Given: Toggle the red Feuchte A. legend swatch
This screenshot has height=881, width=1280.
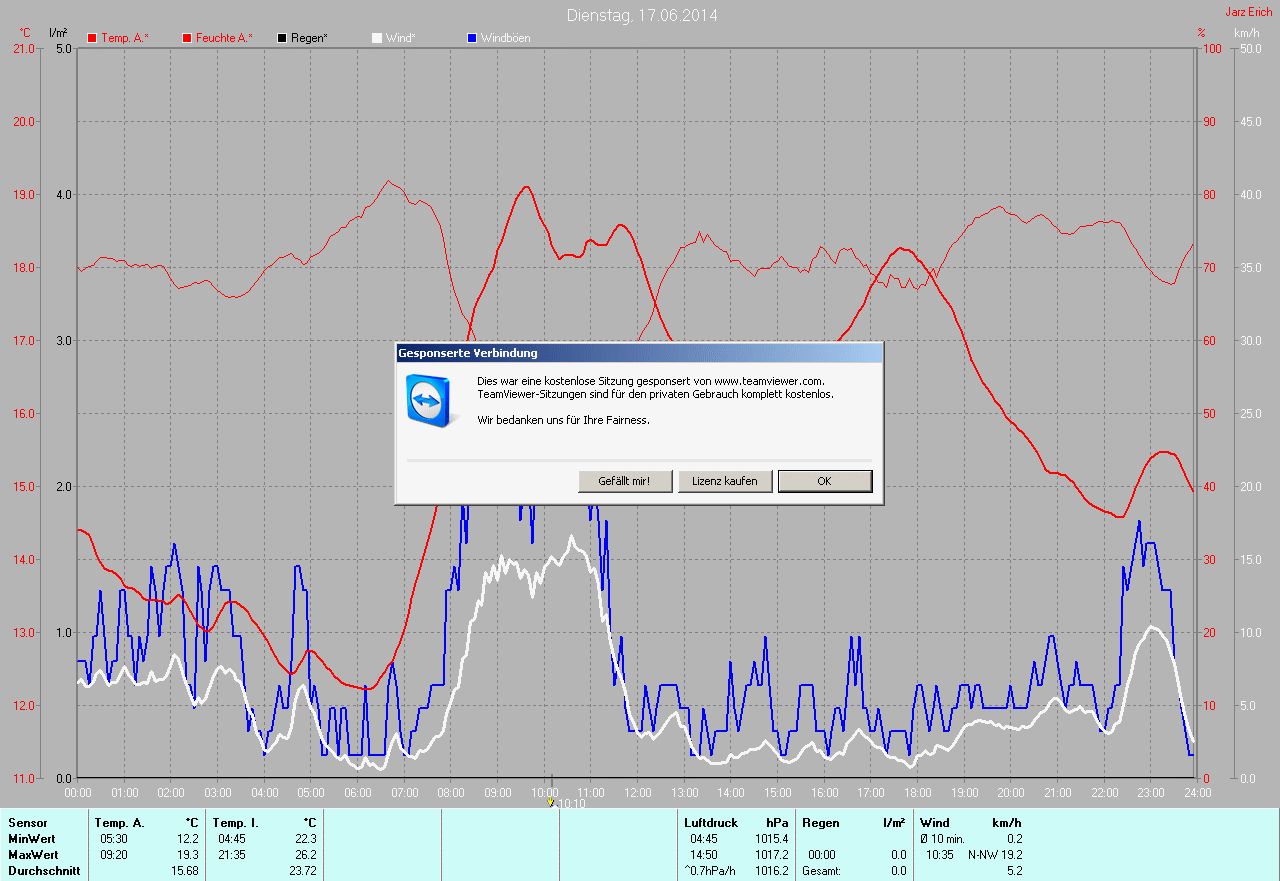Looking at the screenshot, I should coord(187,38).
